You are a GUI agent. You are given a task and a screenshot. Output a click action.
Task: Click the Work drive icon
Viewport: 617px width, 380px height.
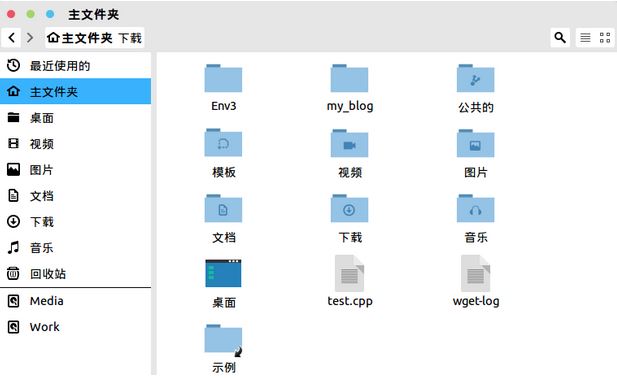pos(13,327)
